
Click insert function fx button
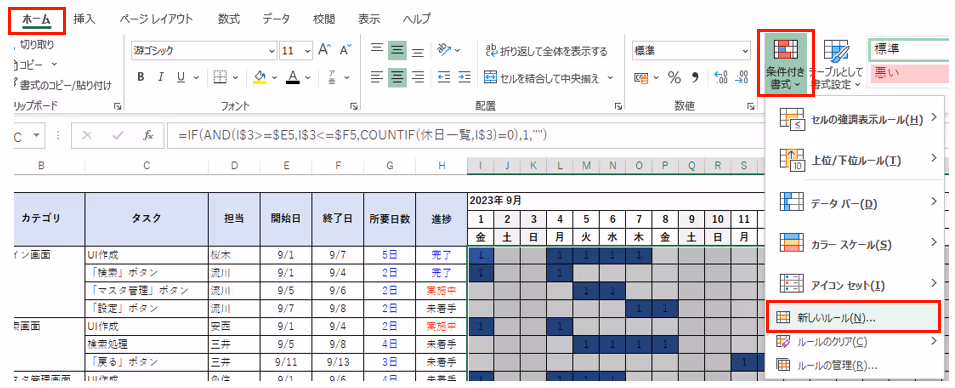pyautogui.click(x=148, y=135)
